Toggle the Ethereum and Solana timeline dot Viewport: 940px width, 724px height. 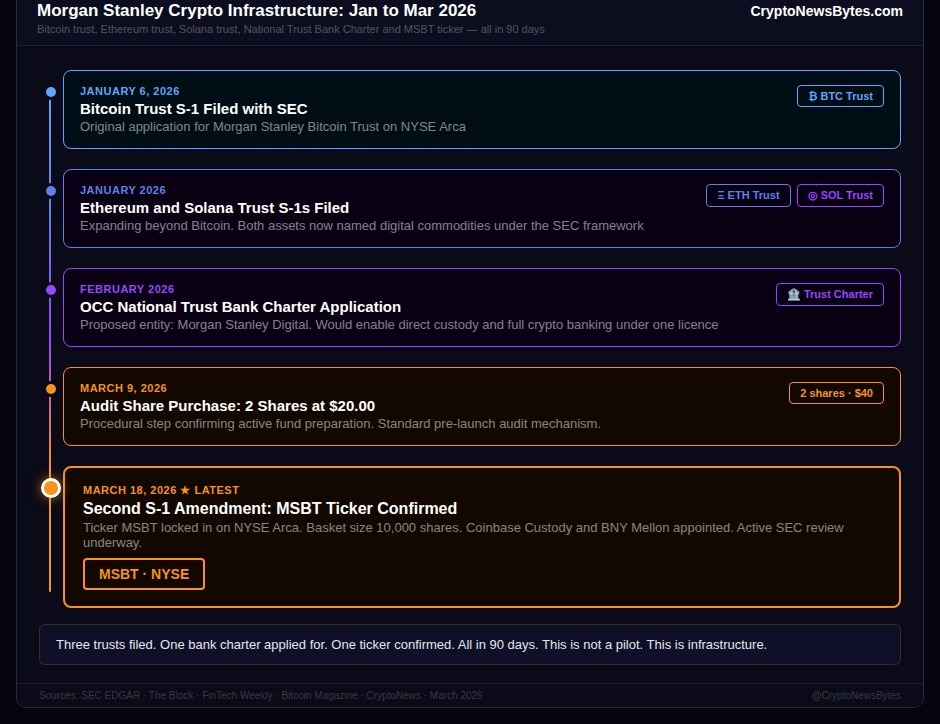point(51,191)
